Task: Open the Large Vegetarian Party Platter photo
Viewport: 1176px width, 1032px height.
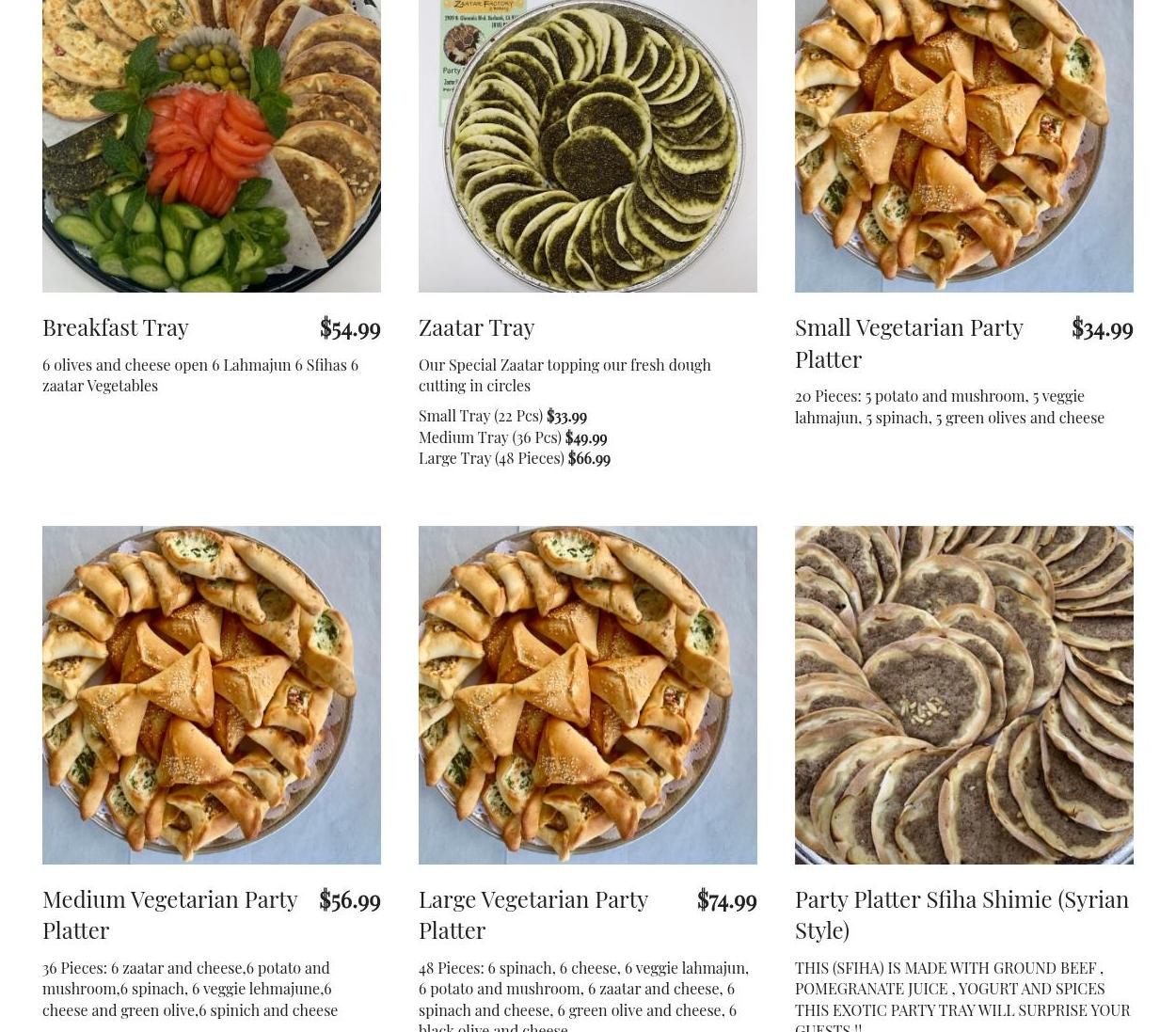Action: pos(588,695)
